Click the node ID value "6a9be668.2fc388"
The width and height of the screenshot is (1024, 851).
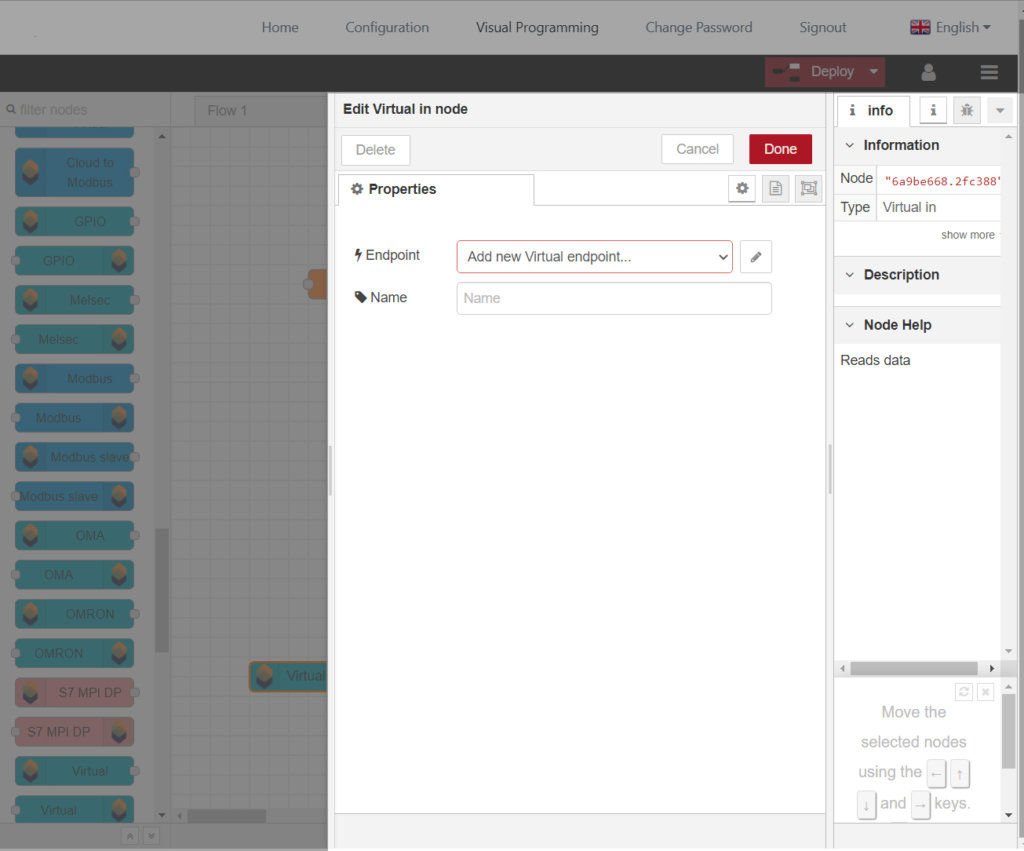point(942,182)
